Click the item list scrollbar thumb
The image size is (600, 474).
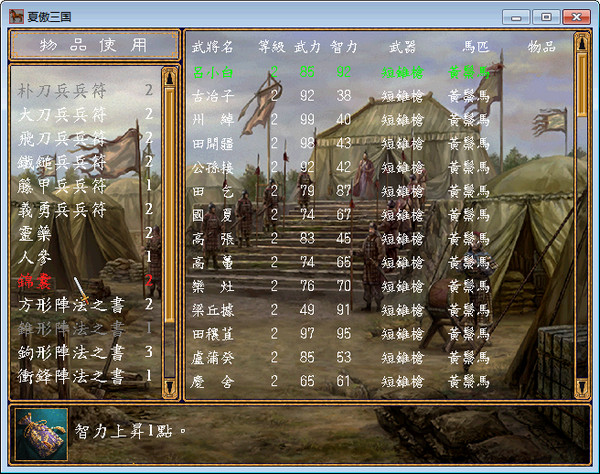[x=170, y=205]
